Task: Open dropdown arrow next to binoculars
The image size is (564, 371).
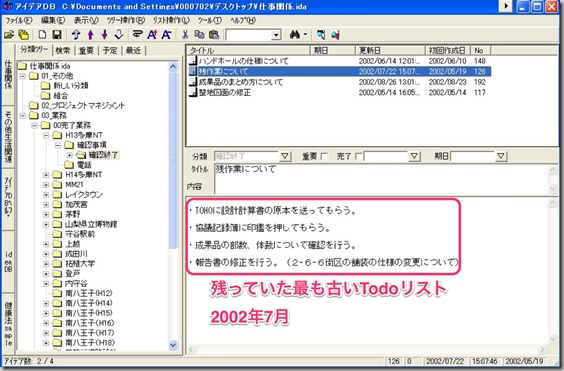Action: click(x=305, y=35)
